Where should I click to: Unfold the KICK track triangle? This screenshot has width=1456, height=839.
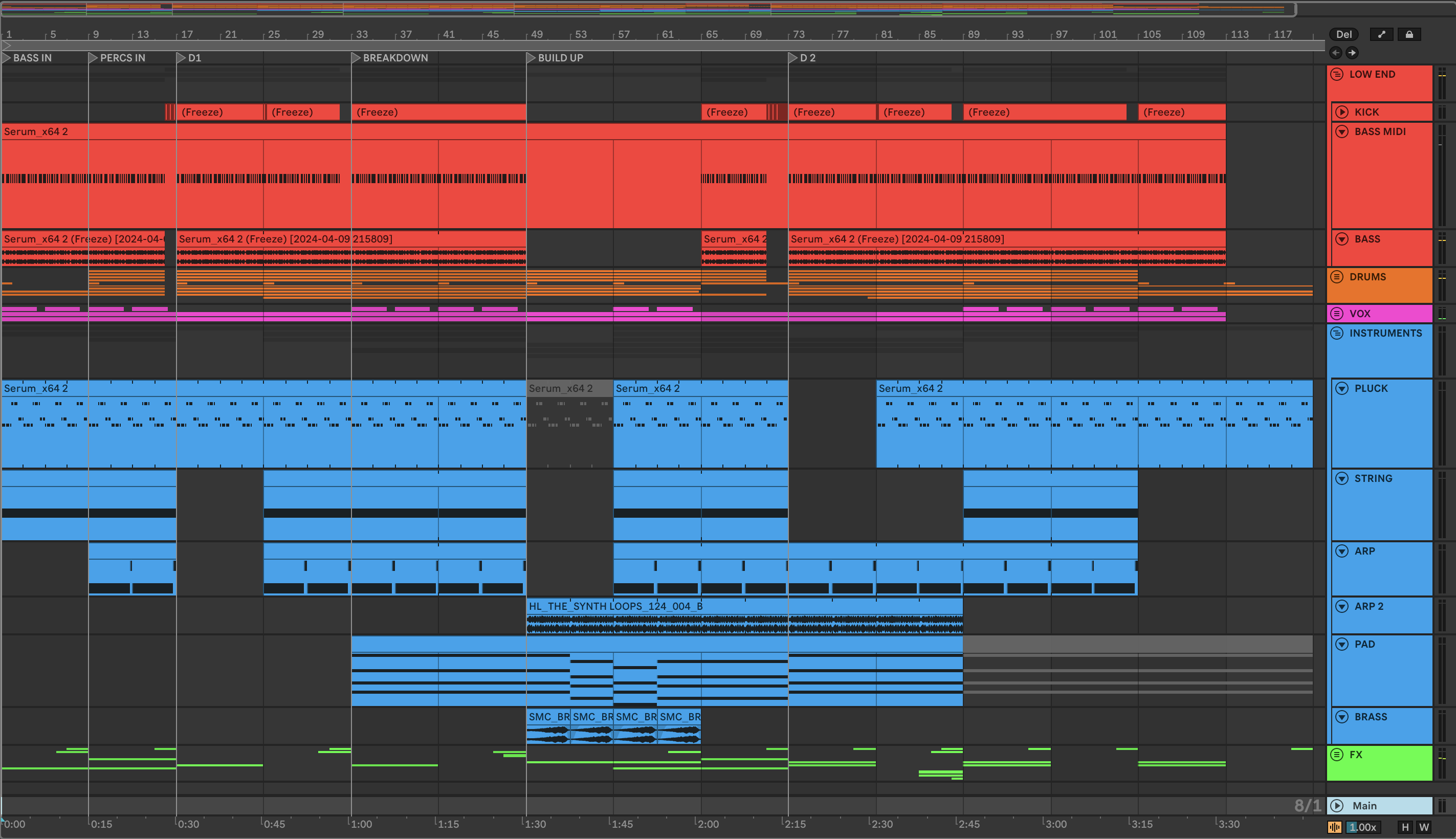(1342, 112)
